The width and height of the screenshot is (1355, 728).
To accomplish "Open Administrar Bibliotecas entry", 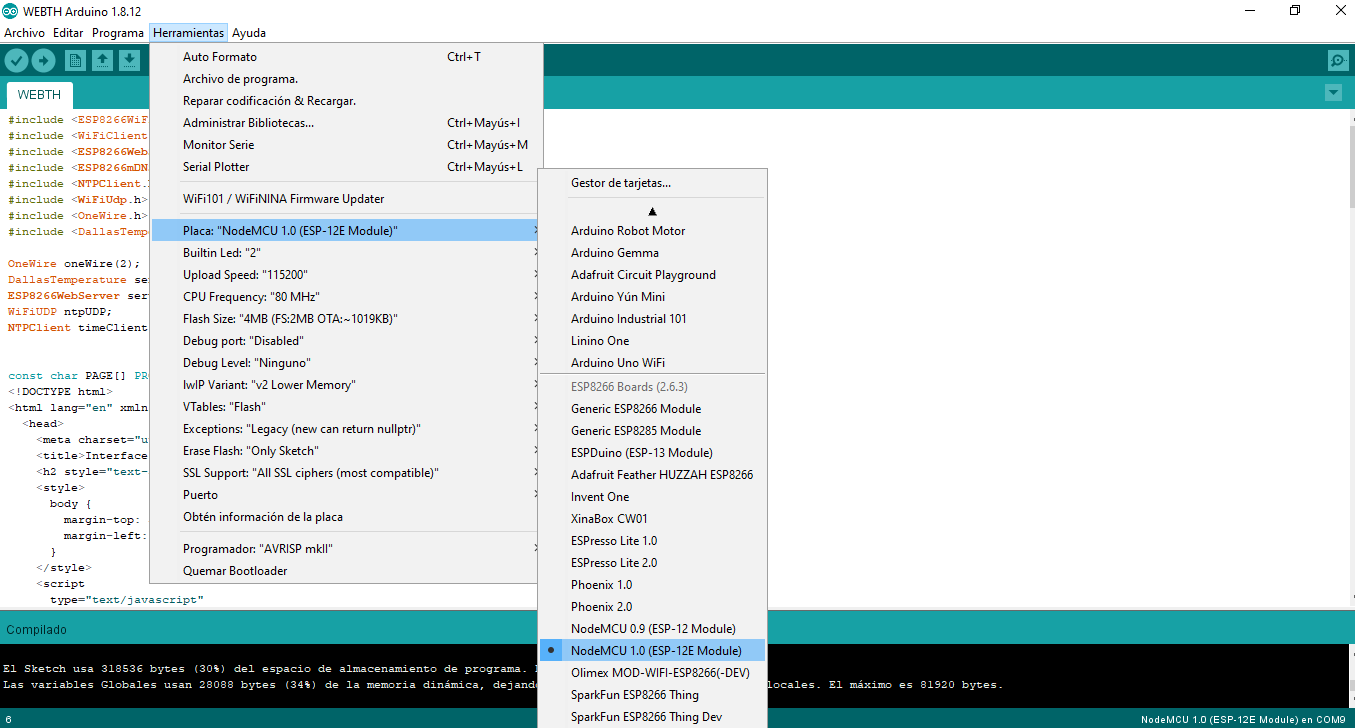I will [x=346, y=123].
